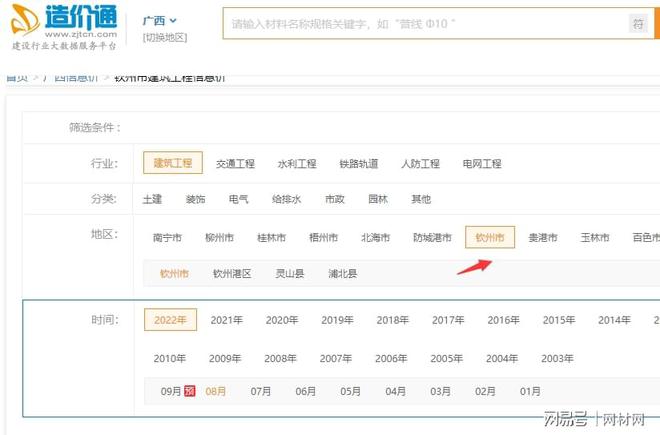Select 玉林市 region
This screenshot has height=435, width=660.
coord(595,238)
